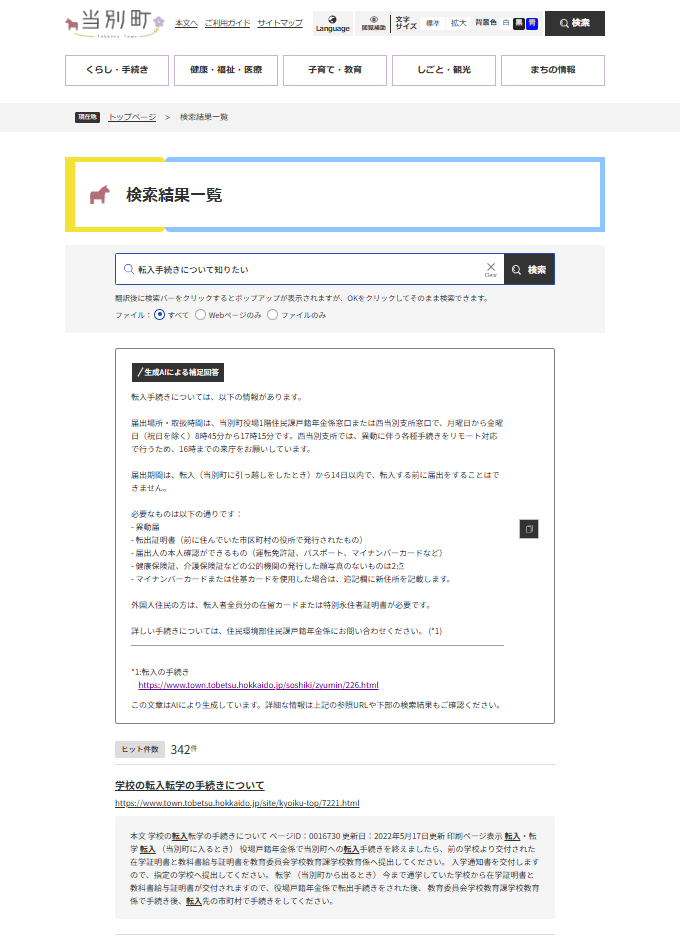Open the しごと・観光 menu
This screenshot has width=680, height=939.
444,70
